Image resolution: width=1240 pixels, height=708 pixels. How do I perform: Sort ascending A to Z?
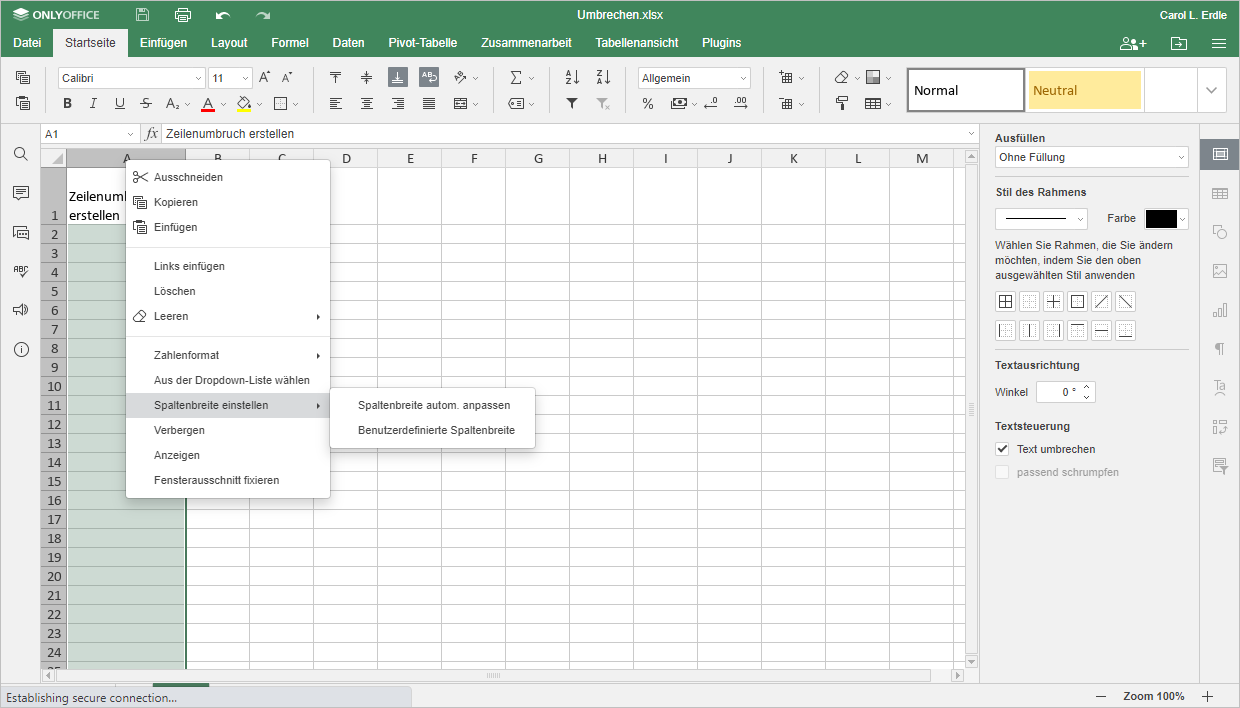click(572, 77)
